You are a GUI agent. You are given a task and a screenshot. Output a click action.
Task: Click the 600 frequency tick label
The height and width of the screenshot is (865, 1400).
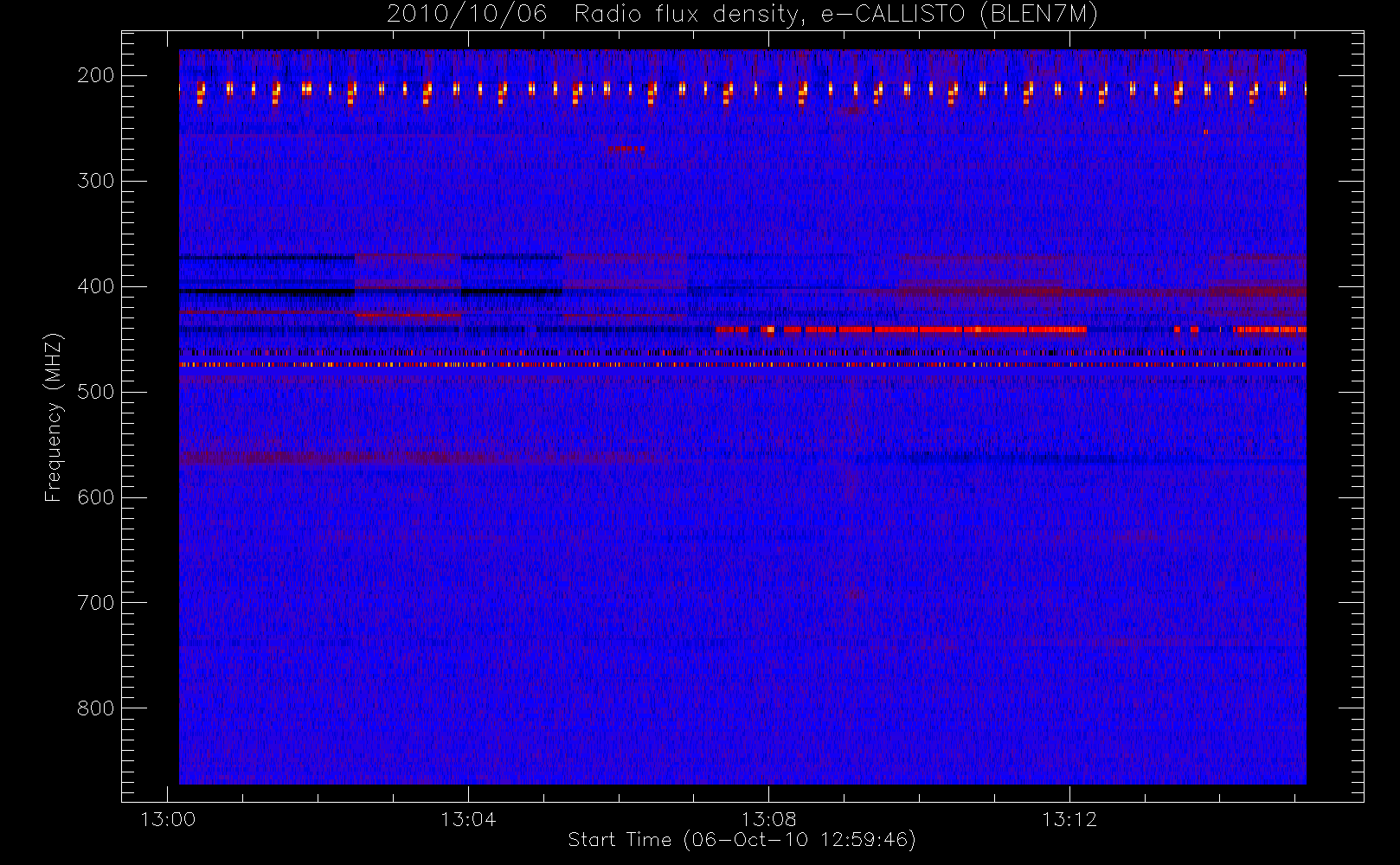[x=96, y=497]
